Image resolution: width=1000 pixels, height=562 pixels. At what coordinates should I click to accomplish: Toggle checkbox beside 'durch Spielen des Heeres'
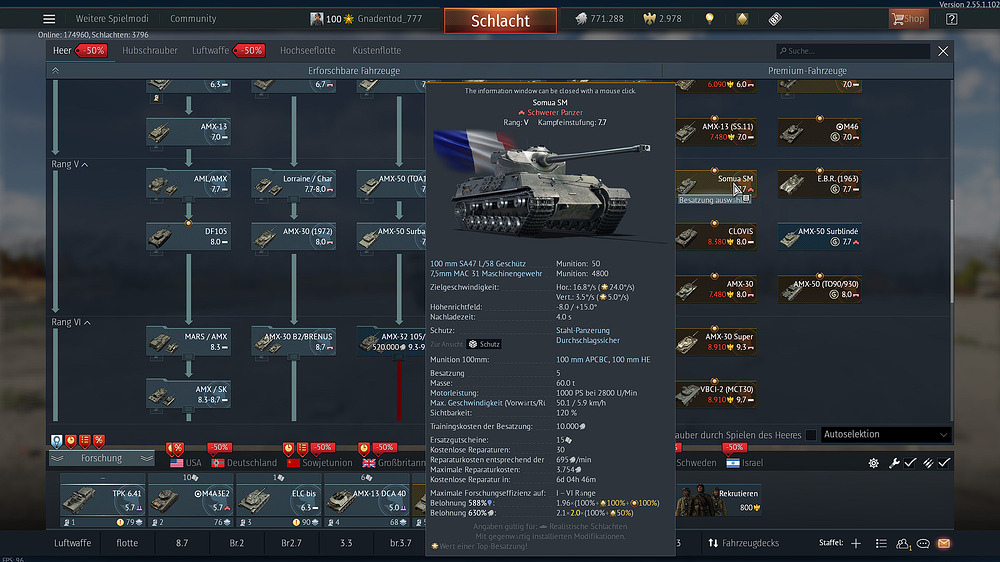811,435
